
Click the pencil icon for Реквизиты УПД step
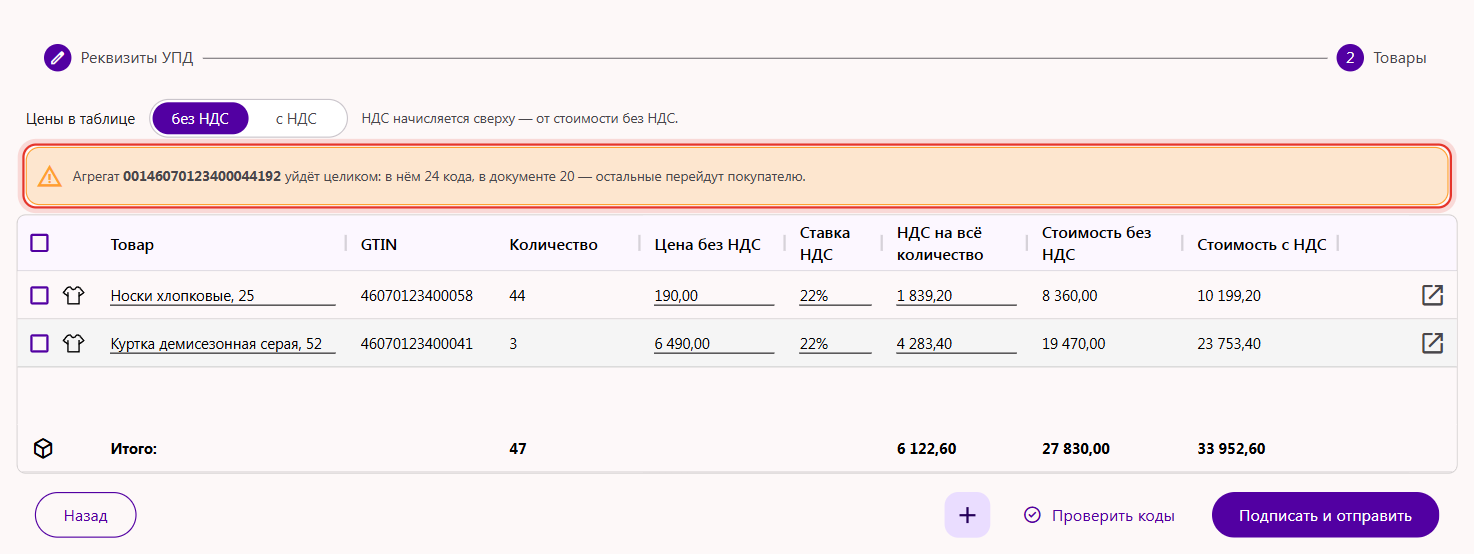click(58, 58)
